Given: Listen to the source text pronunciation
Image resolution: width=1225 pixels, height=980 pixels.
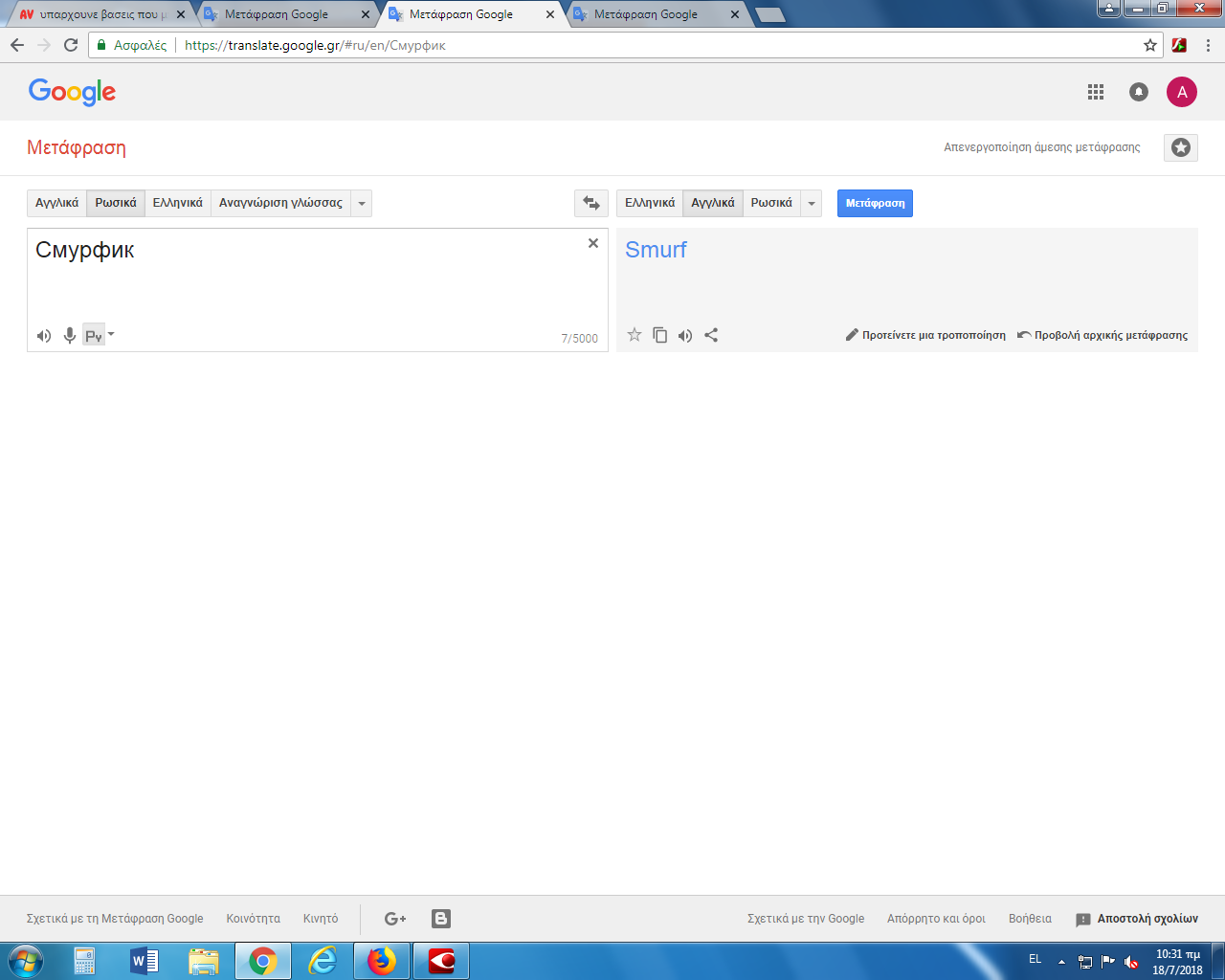Looking at the screenshot, I should [x=44, y=335].
